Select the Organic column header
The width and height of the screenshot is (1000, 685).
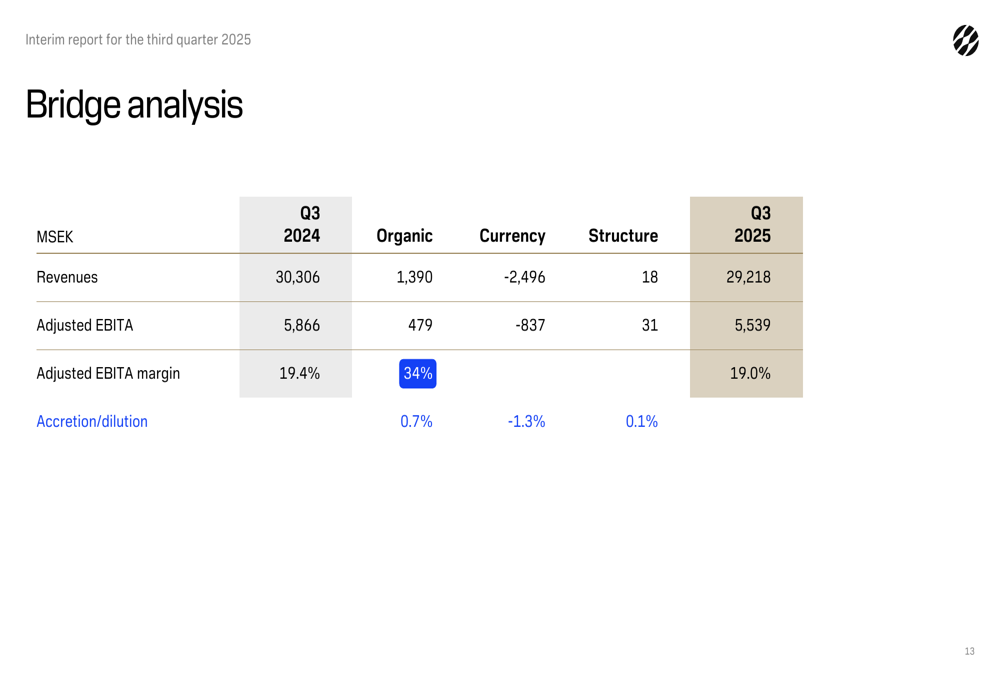click(404, 237)
